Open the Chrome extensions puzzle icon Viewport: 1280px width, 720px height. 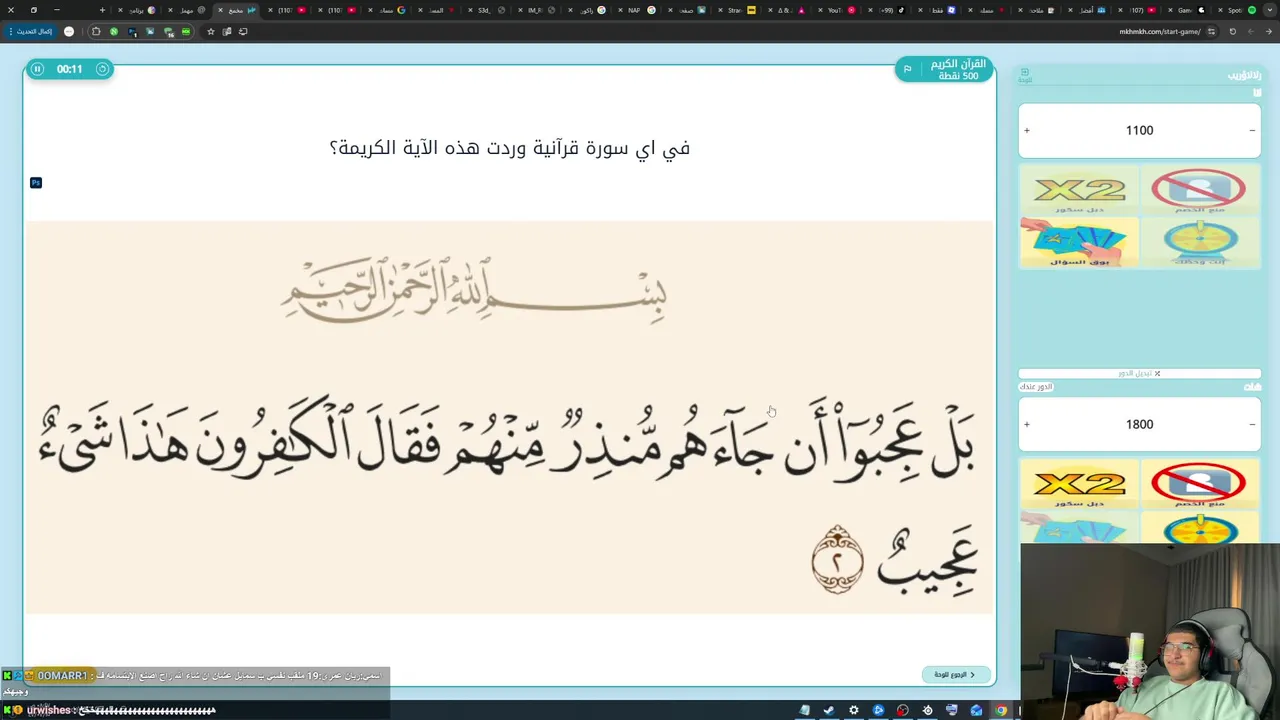pyautogui.click(x=96, y=31)
